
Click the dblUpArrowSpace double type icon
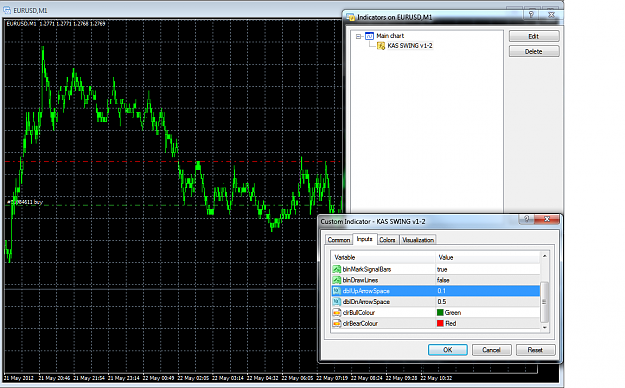[337, 291]
